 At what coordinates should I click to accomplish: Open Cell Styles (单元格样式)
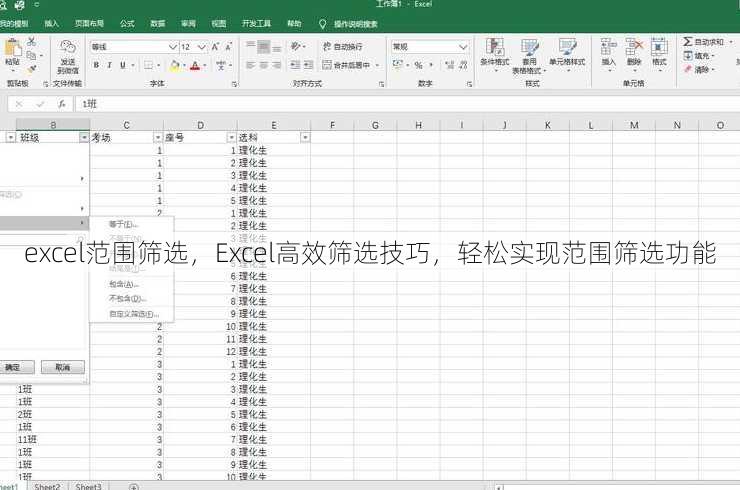click(x=567, y=56)
